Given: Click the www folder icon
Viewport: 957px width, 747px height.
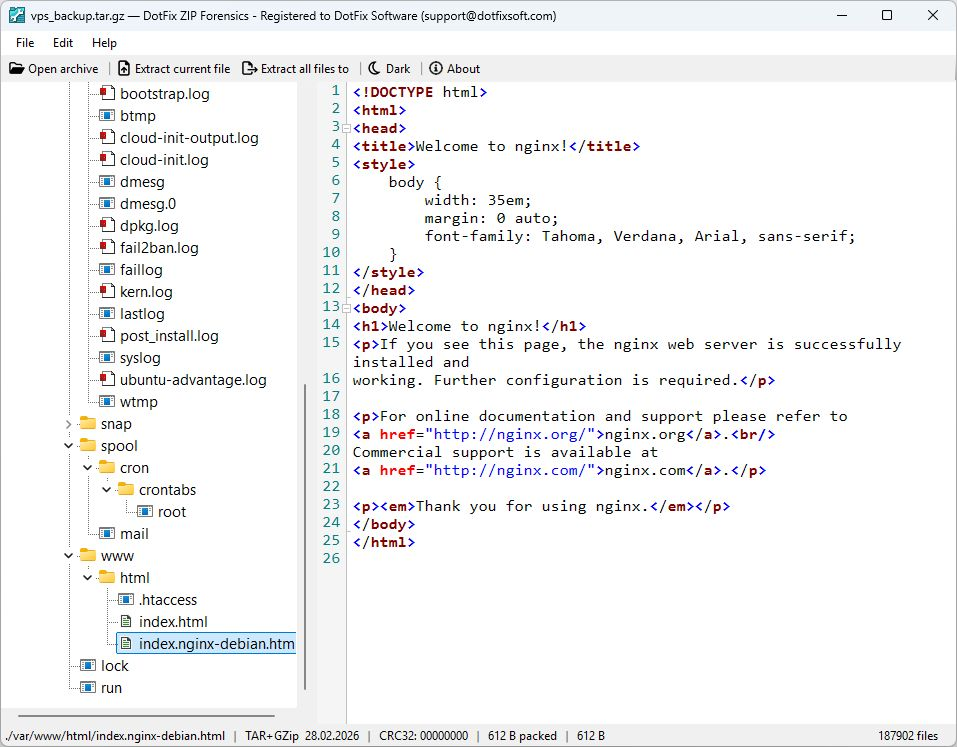Looking at the screenshot, I should click(x=88, y=555).
